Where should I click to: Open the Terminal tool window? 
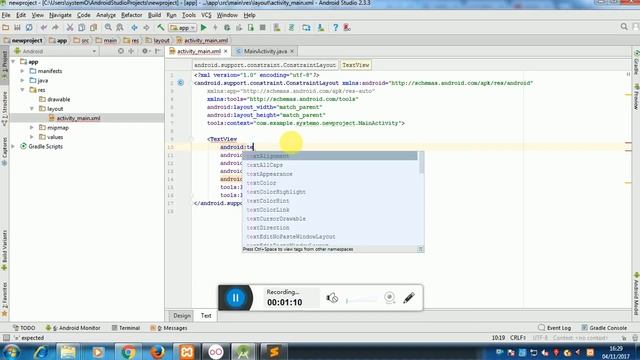pyautogui.click(x=126, y=328)
